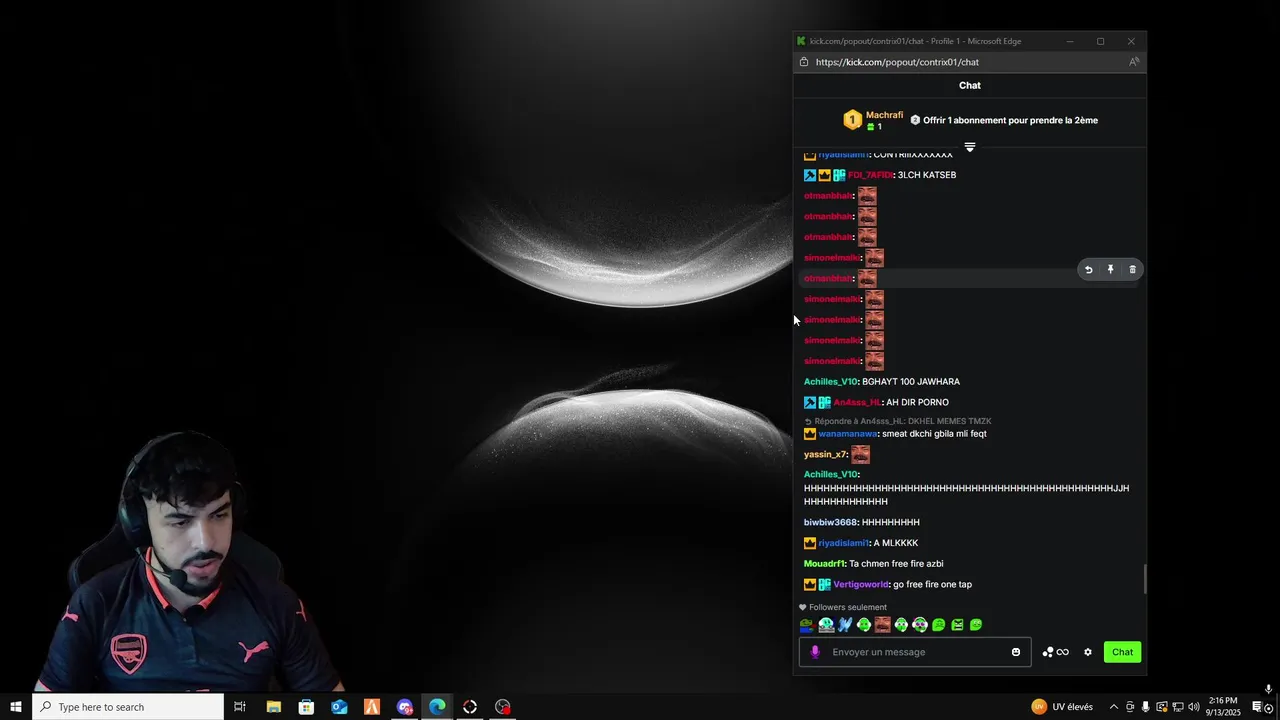Open Outlook from the taskbar
This screenshot has width=1280, height=720.
click(339, 707)
